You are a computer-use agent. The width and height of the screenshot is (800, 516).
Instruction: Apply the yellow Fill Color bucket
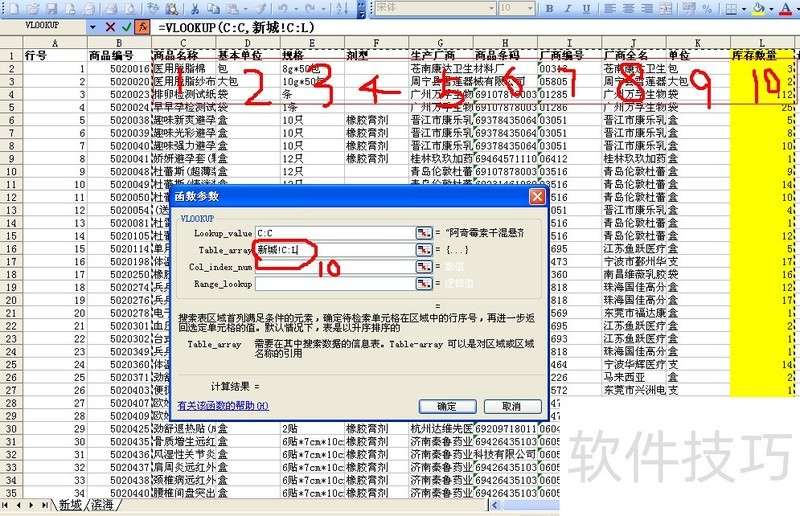click(x=759, y=9)
